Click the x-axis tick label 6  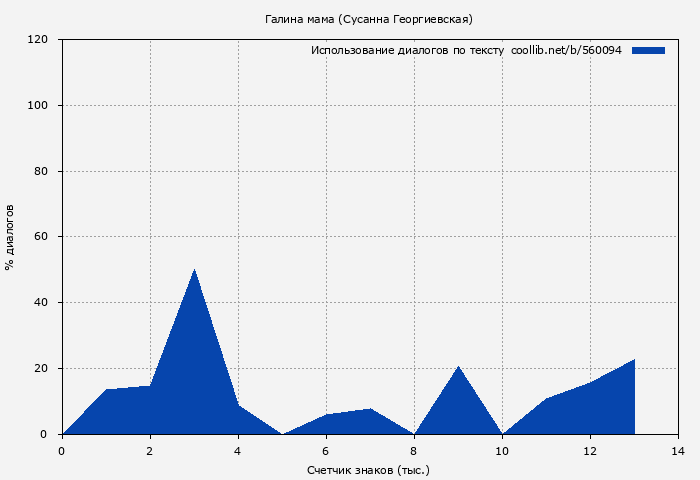tap(326, 451)
